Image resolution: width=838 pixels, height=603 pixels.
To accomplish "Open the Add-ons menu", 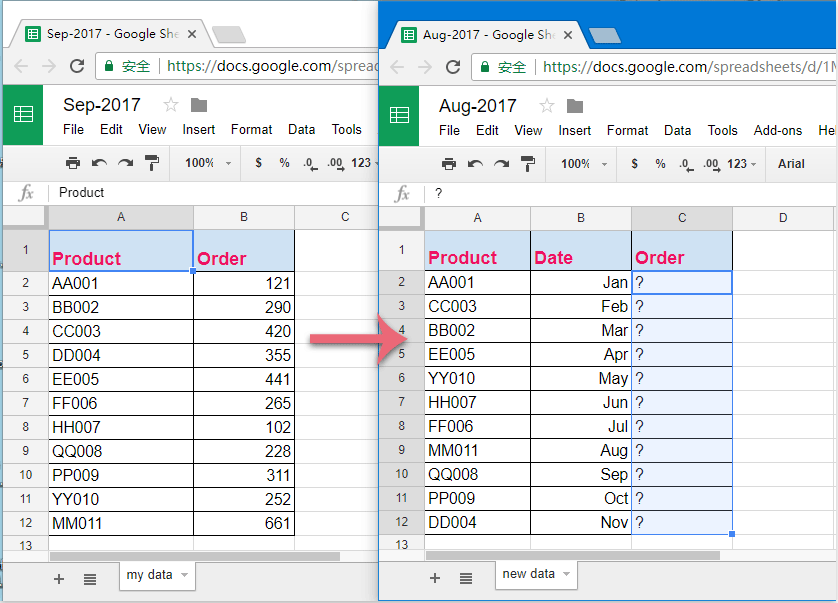I will (x=778, y=130).
